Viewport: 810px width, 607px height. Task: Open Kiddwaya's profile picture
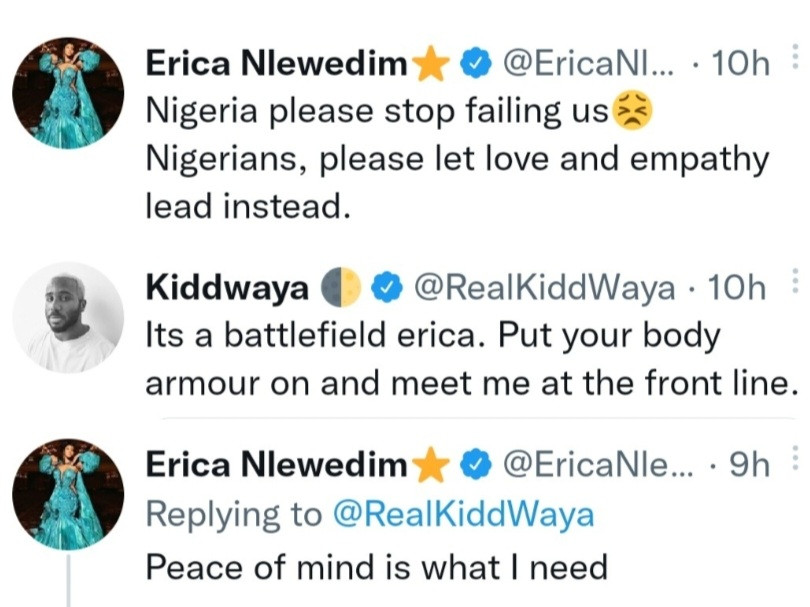(x=68, y=318)
